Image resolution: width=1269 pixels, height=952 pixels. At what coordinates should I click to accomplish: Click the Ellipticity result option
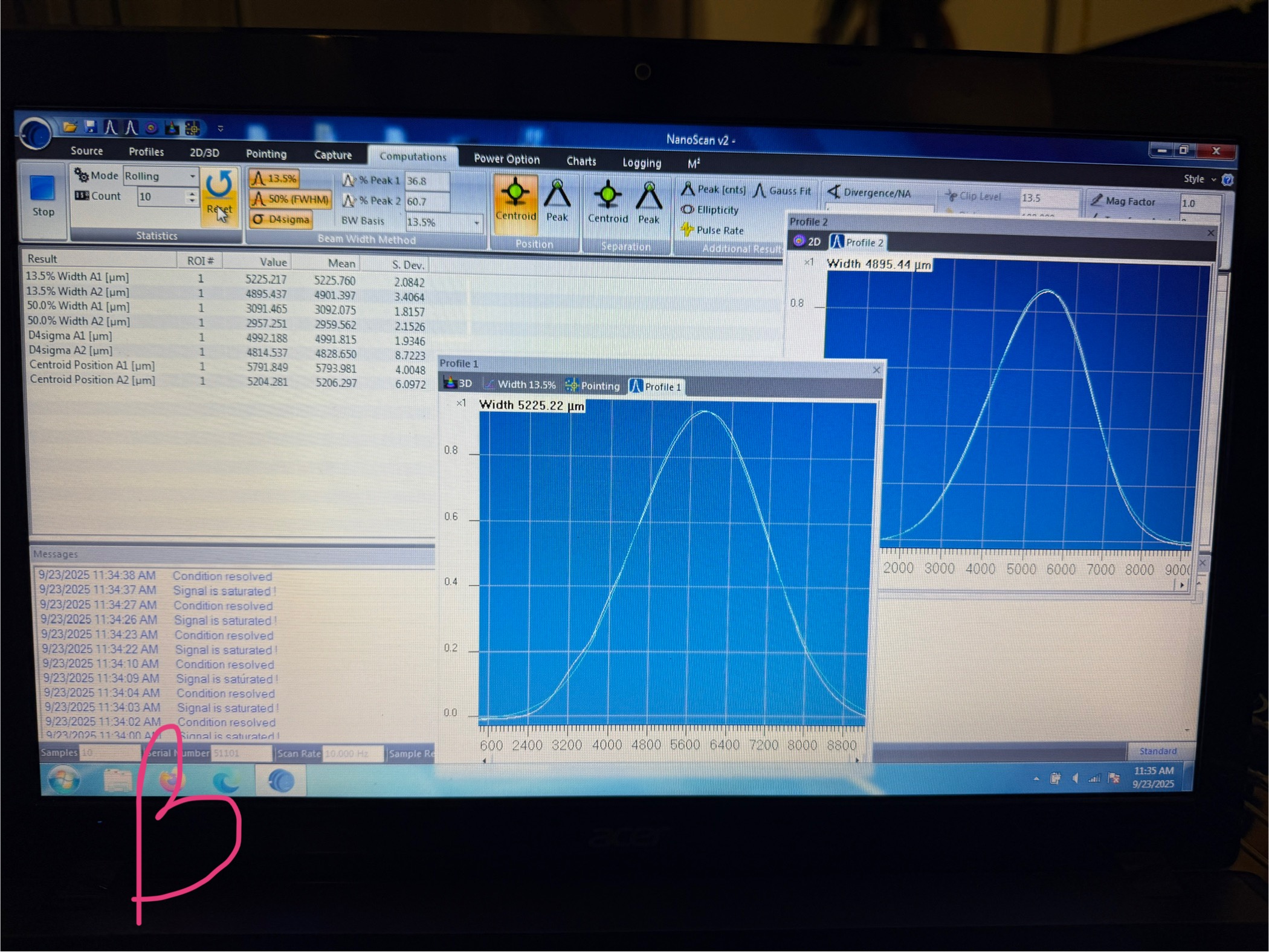[710, 210]
